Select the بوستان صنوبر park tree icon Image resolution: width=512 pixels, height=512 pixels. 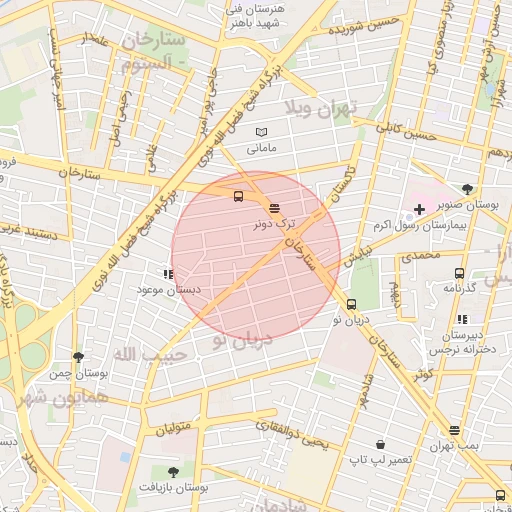tap(467, 190)
